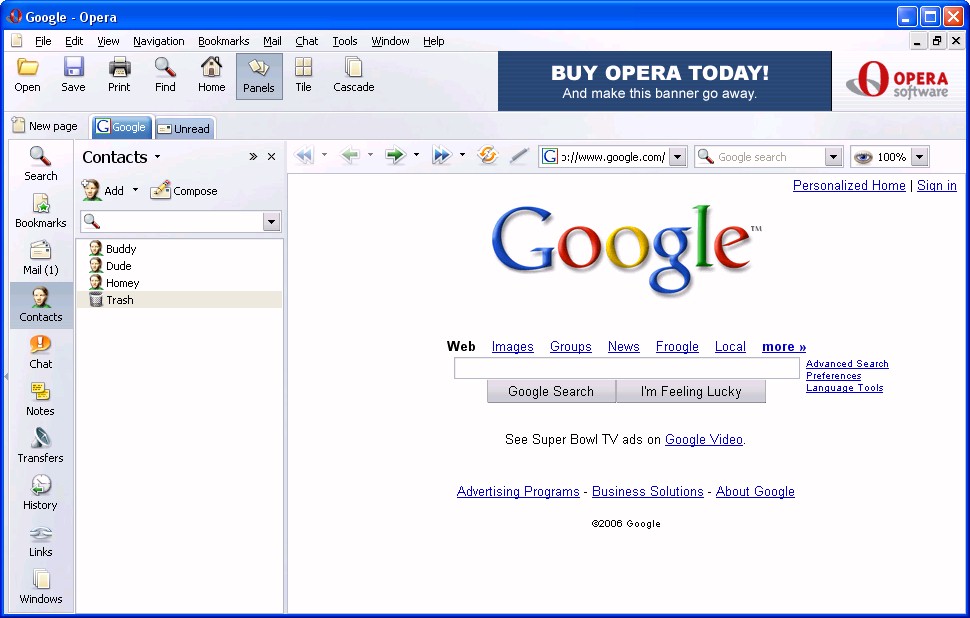Go forward with the green Forward arrow
The height and width of the screenshot is (618, 970).
click(395, 155)
